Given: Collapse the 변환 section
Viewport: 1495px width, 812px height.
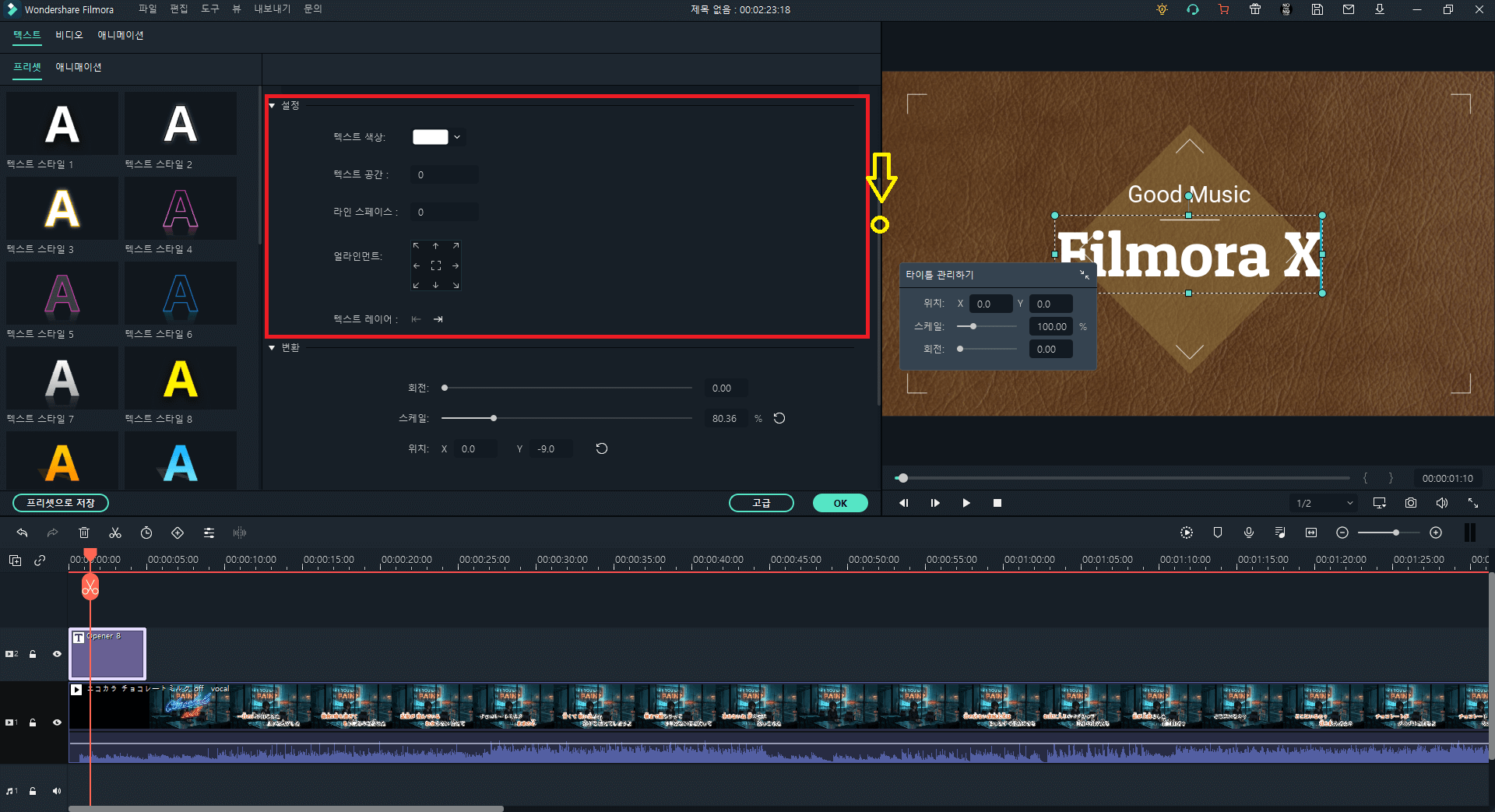Looking at the screenshot, I should tap(272, 348).
